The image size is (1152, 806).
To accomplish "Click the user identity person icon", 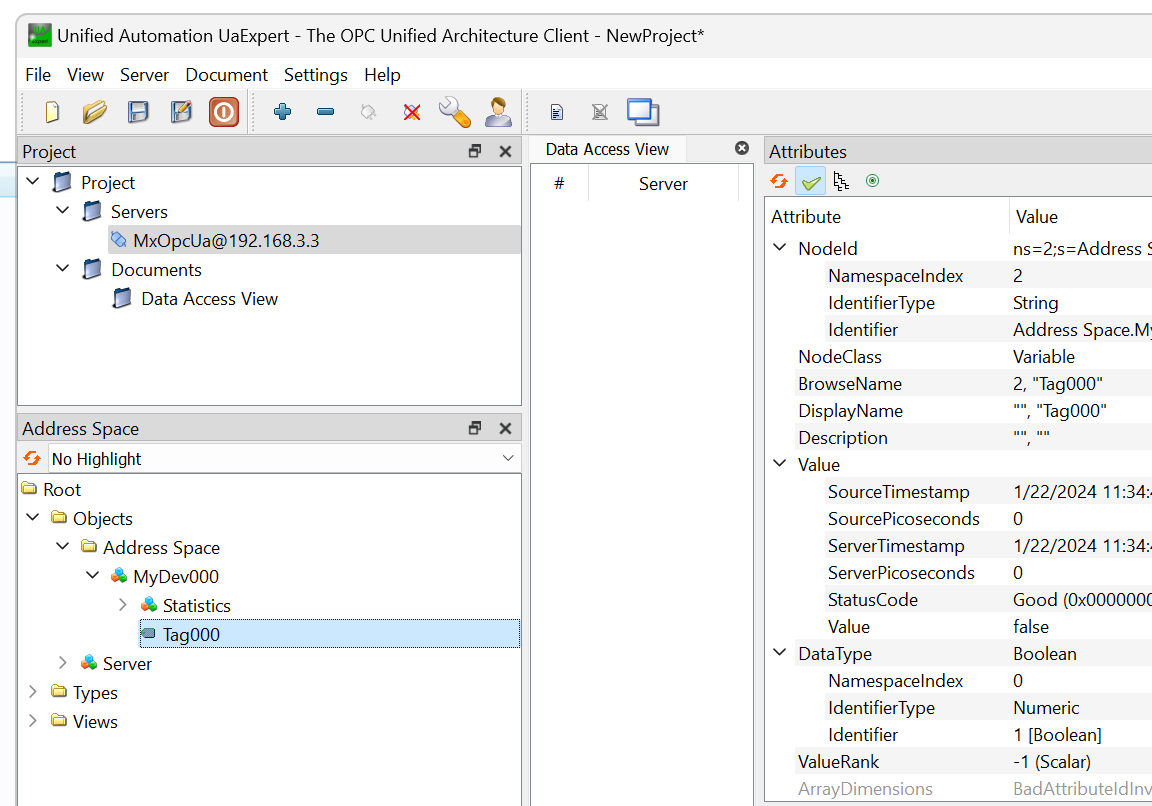I will 499,112.
